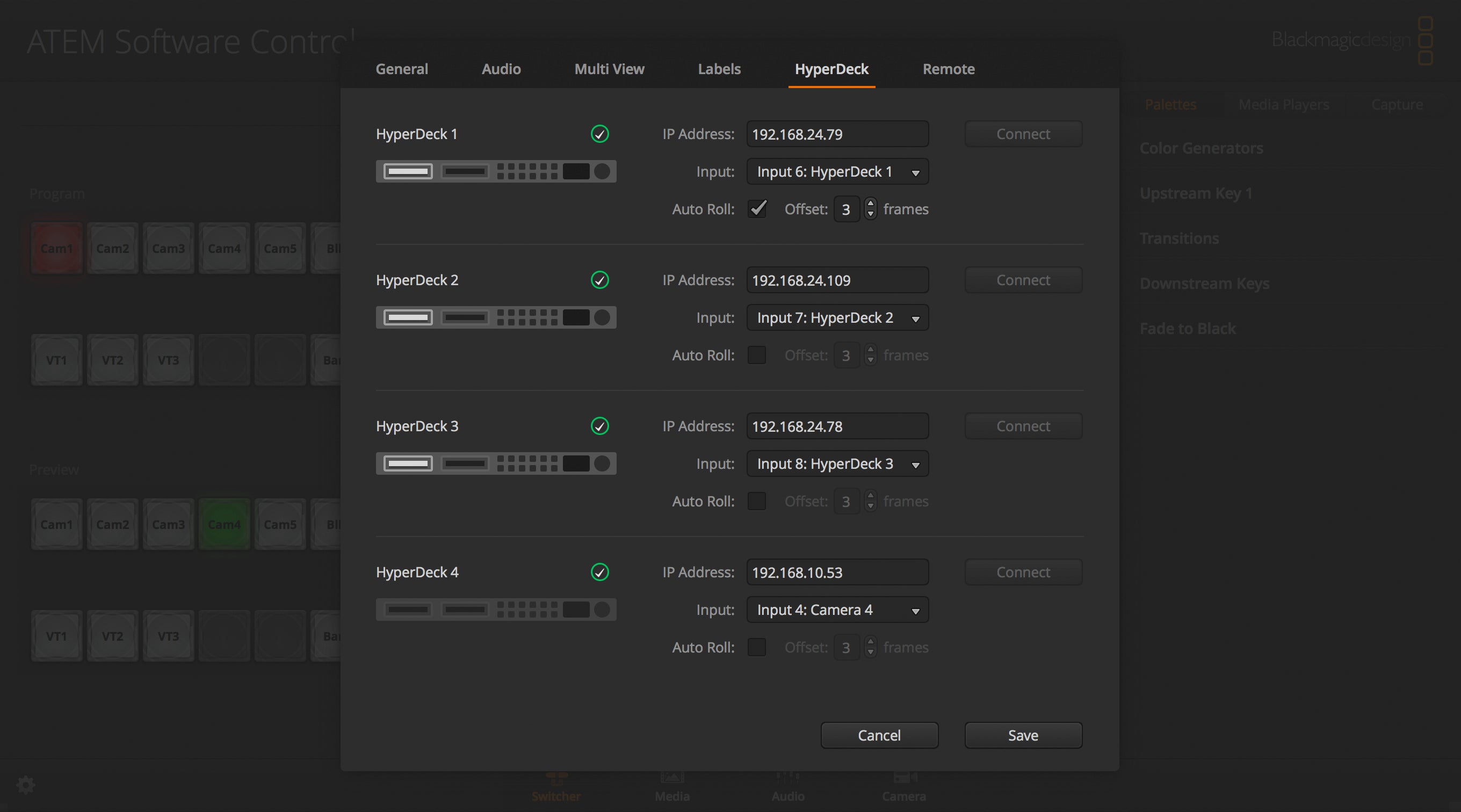This screenshot has width=1461, height=812.
Task: Adjust HyperDeck 3 offset frames stepper
Action: coord(871,501)
